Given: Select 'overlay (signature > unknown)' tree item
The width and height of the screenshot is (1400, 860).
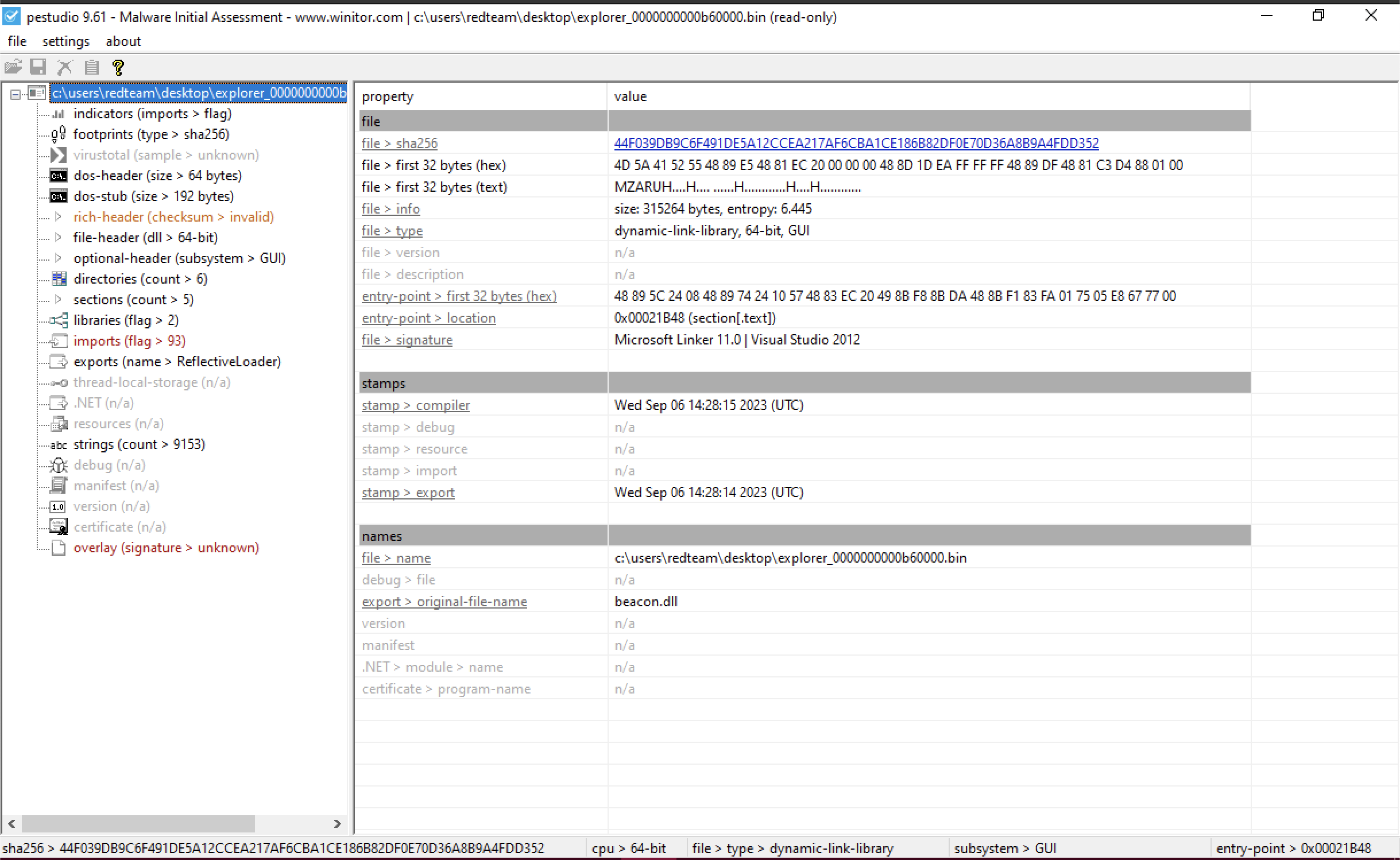Looking at the screenshot, I should pos(166,548).
